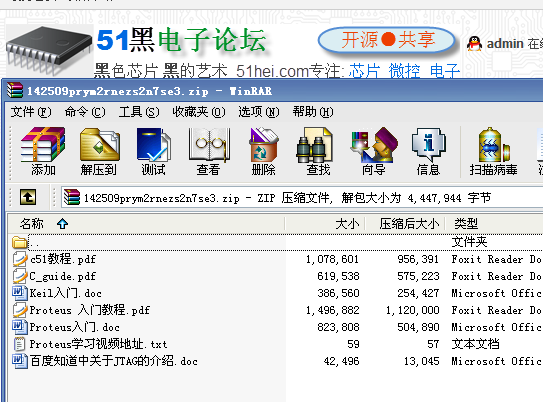Click the Word icon of Proteus入门.doc
Screen dimensions: 543x402
point(20,327)
